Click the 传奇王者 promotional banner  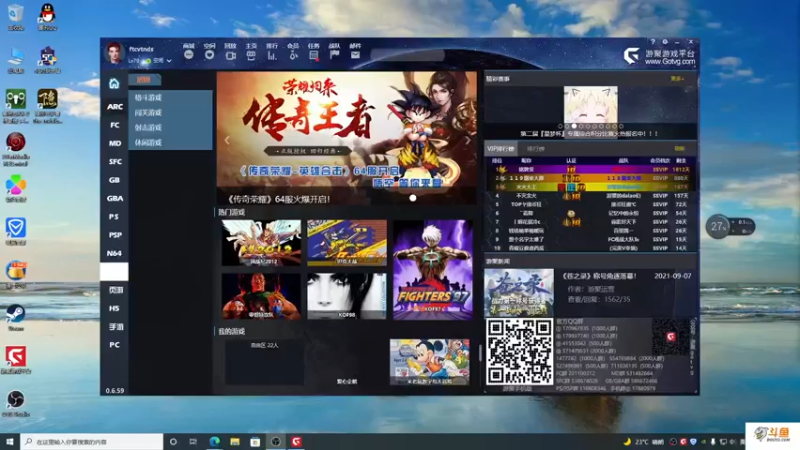click(347, 138)
